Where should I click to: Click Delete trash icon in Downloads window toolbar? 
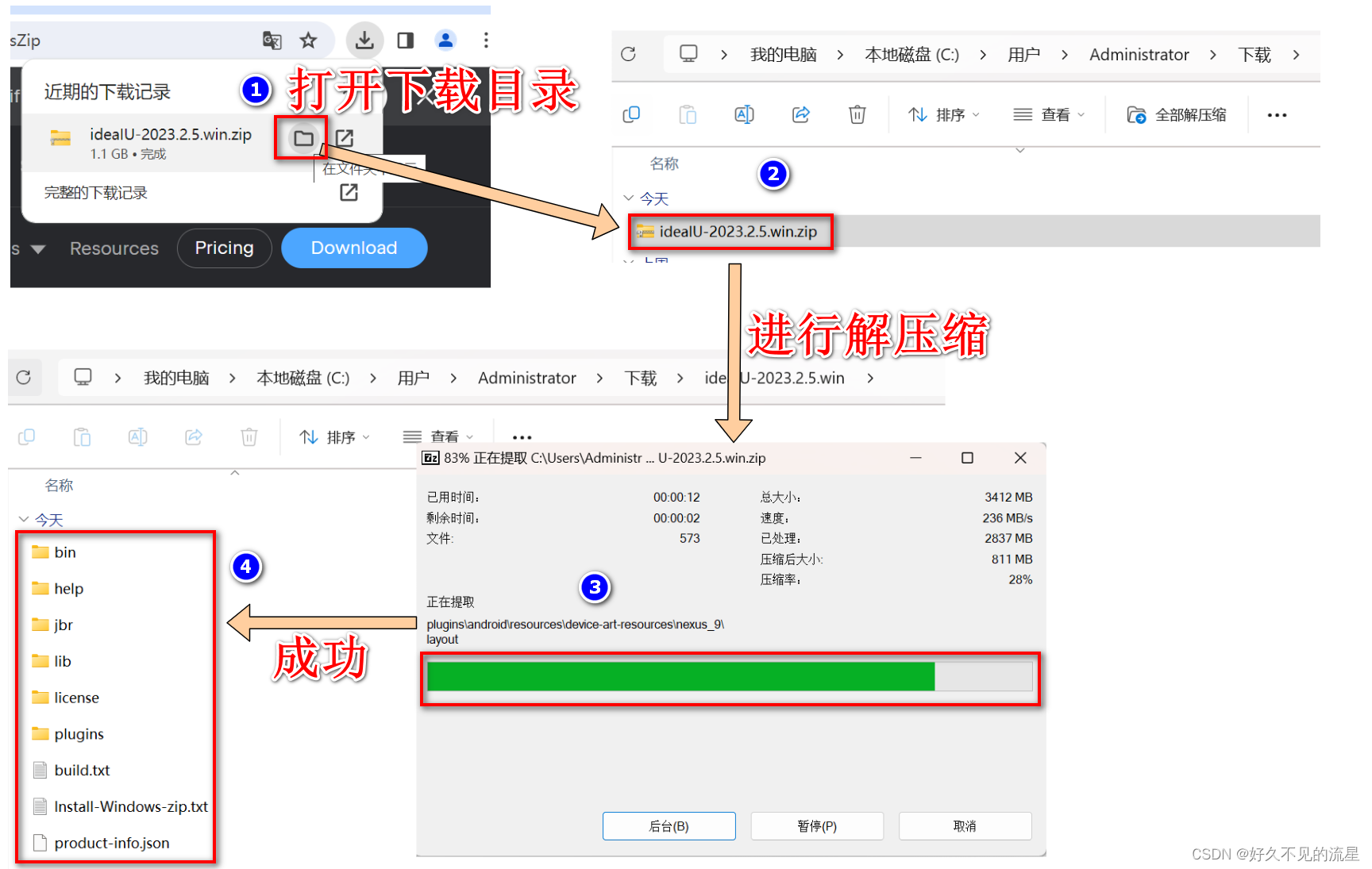point(857,115)
